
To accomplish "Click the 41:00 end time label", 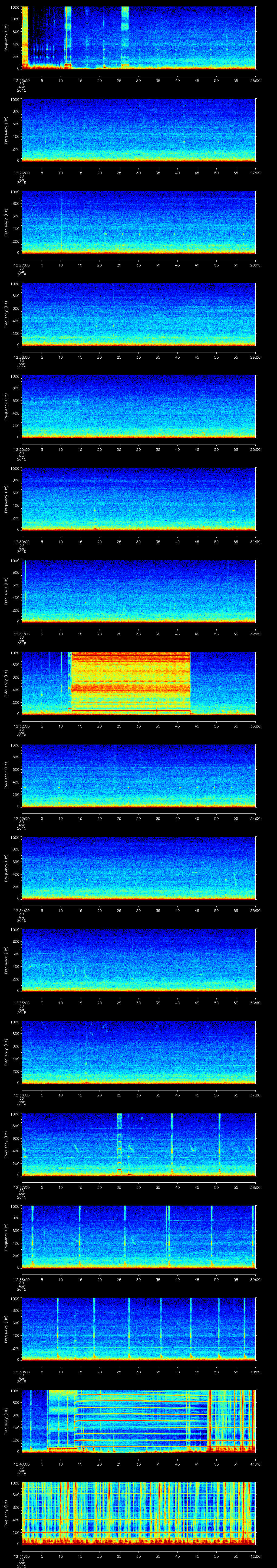I will pyautogui.click(x=255, y=1464).
